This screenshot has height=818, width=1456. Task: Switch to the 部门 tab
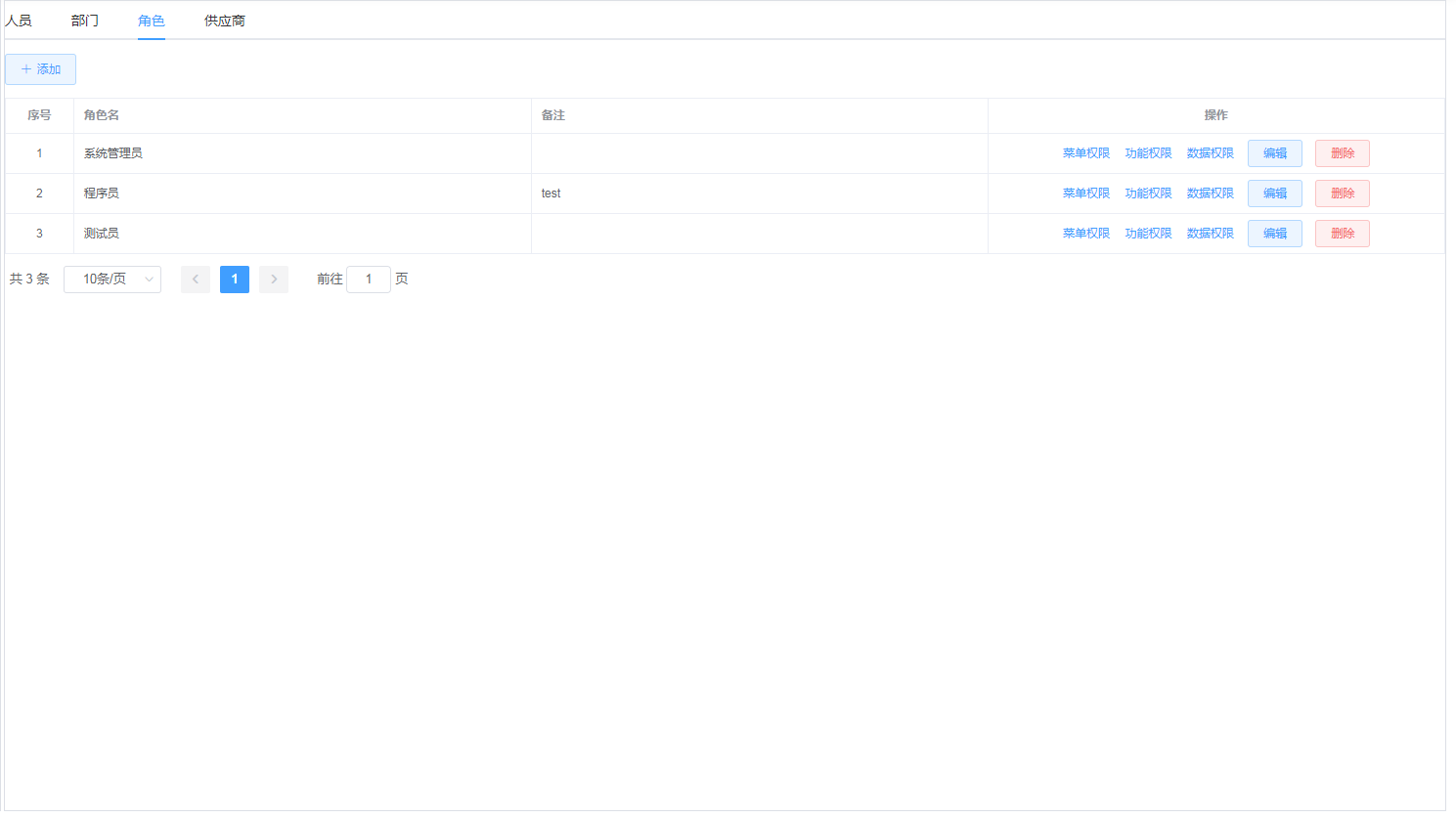tap(85, 21)
